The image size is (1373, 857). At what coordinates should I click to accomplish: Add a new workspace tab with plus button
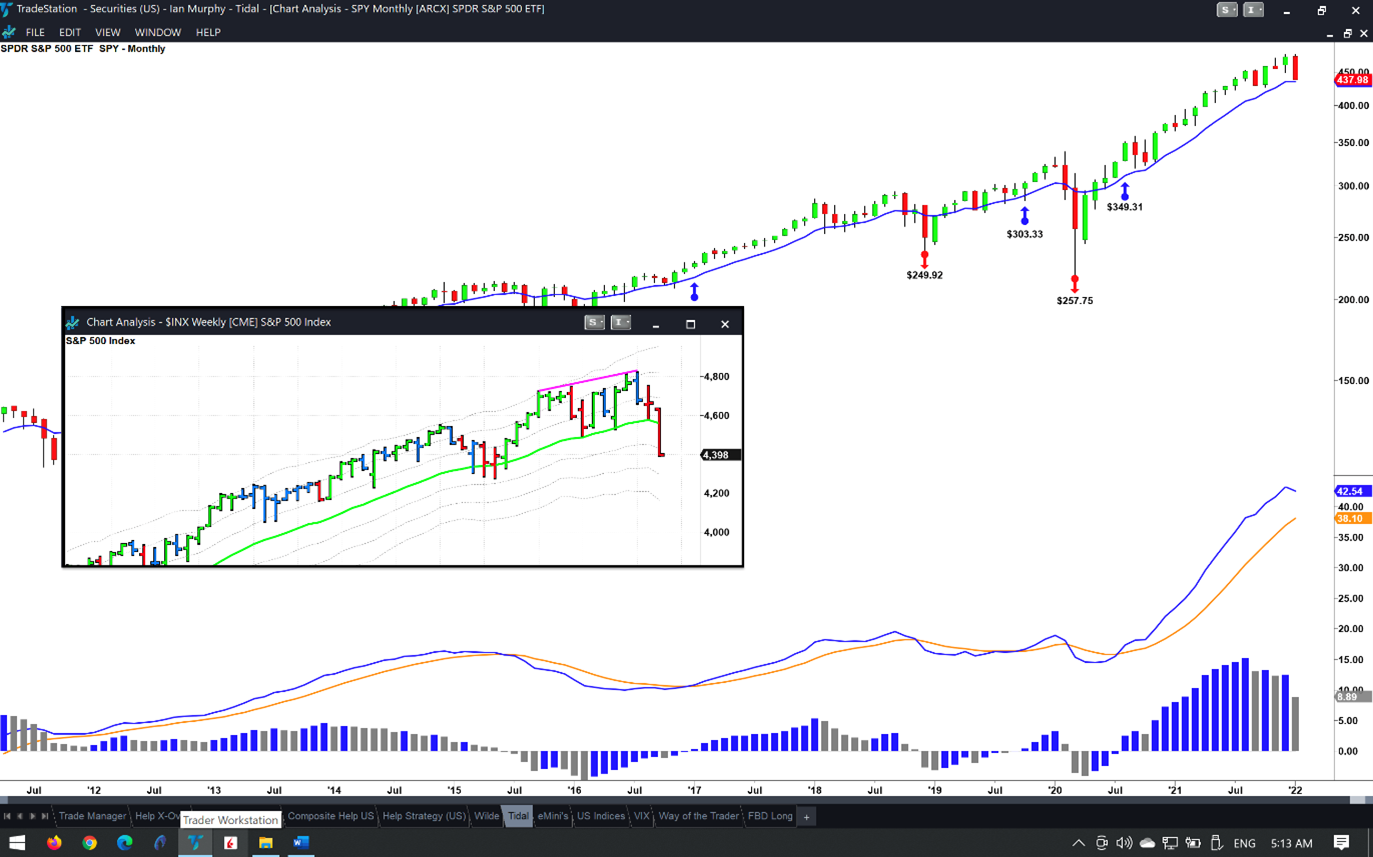[x=806, y=816]
